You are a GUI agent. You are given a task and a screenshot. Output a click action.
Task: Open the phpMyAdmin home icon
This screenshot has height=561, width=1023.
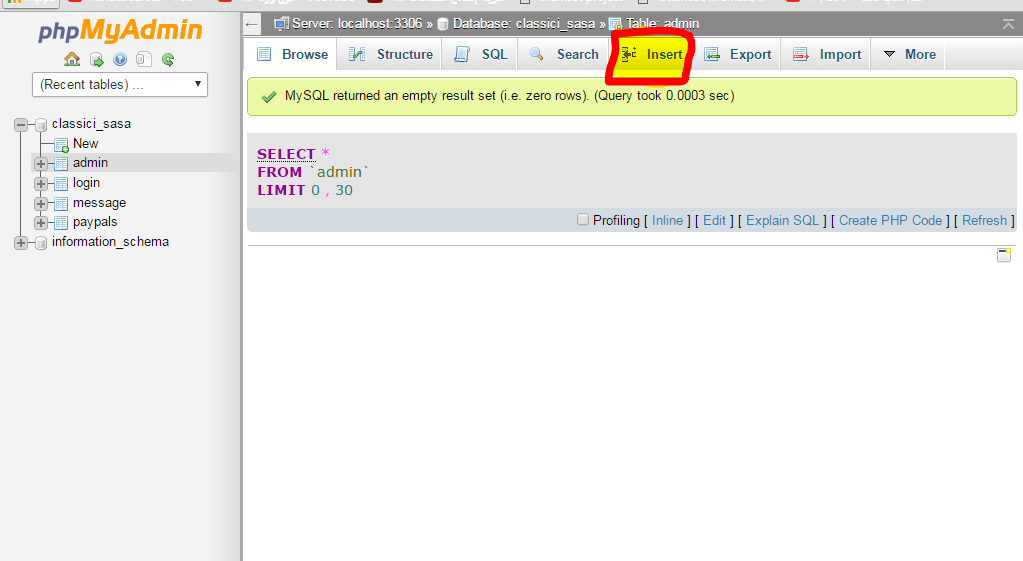click(x=72, y=59)
